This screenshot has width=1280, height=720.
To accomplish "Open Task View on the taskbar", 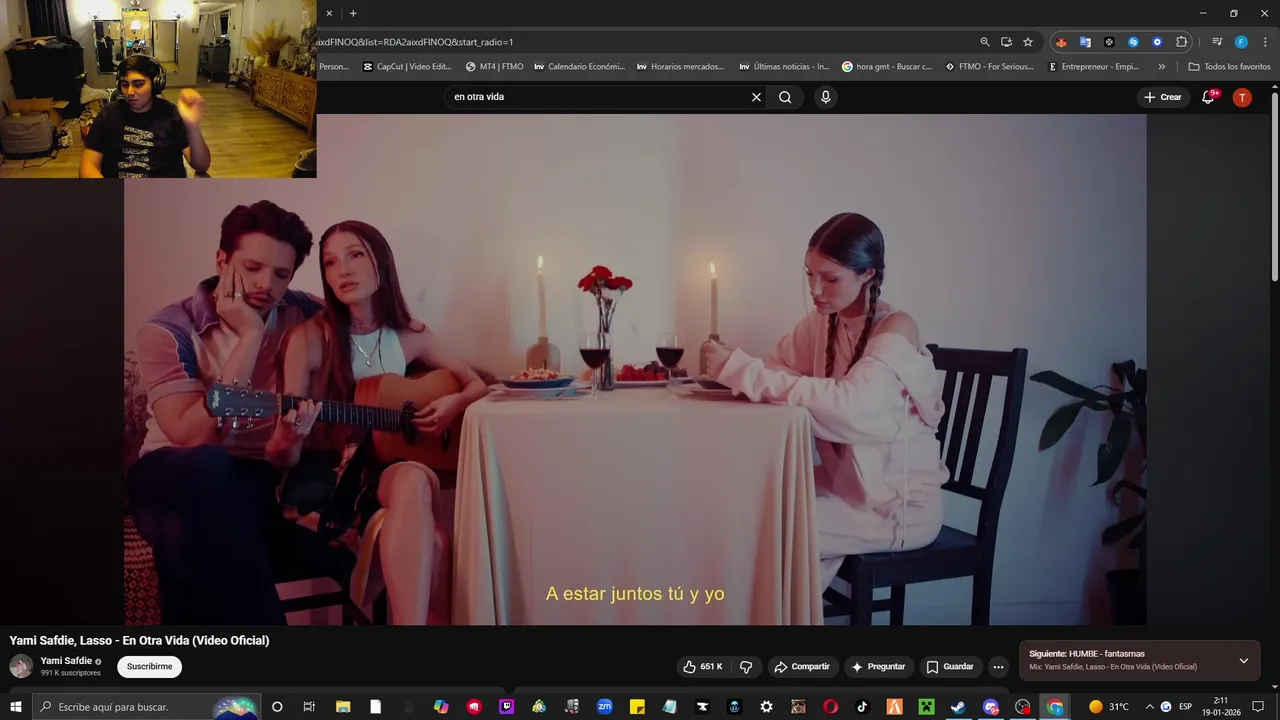I will click(x=309, y=707).
